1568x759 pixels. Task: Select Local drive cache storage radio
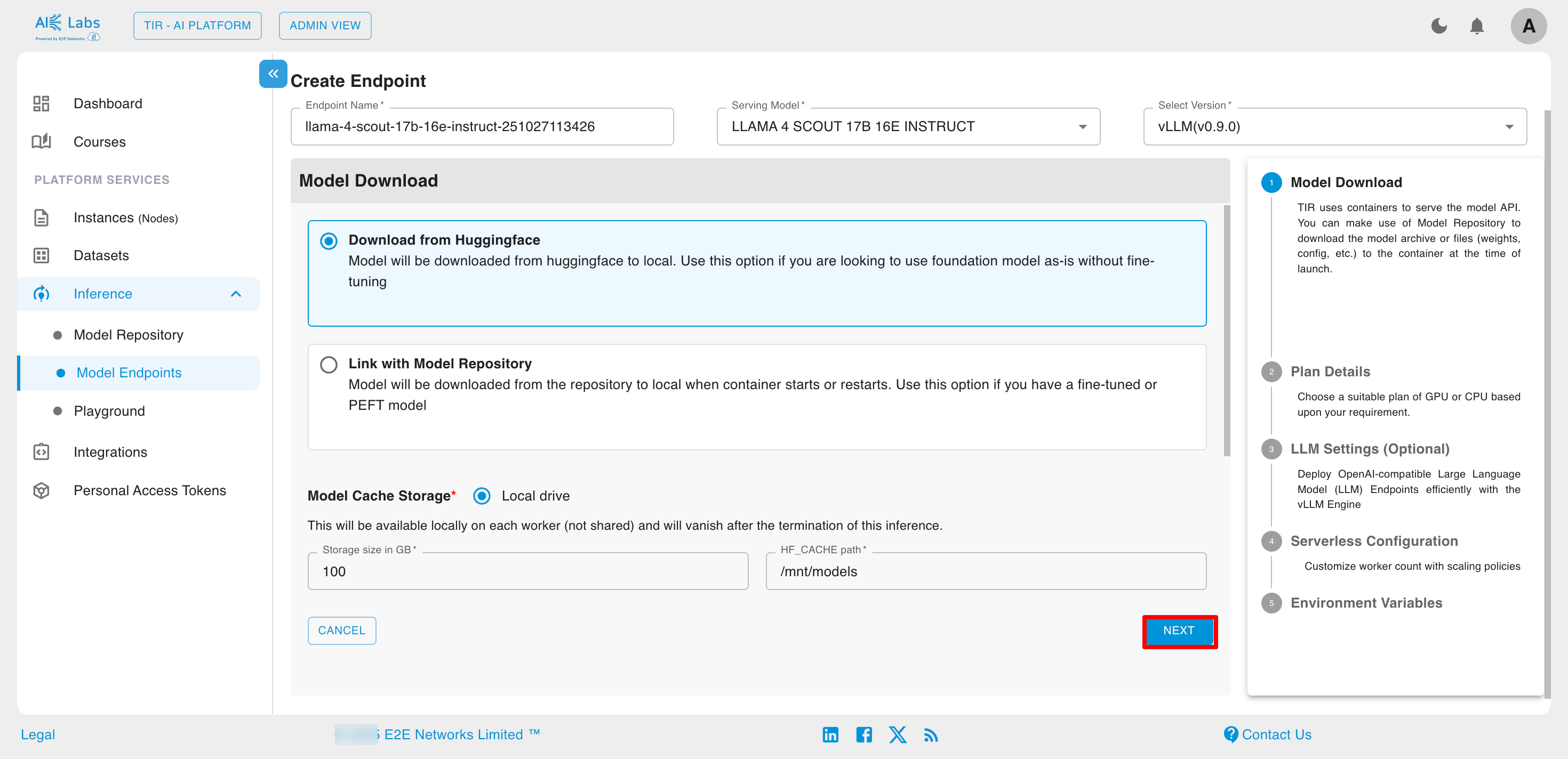coord(482,496)
